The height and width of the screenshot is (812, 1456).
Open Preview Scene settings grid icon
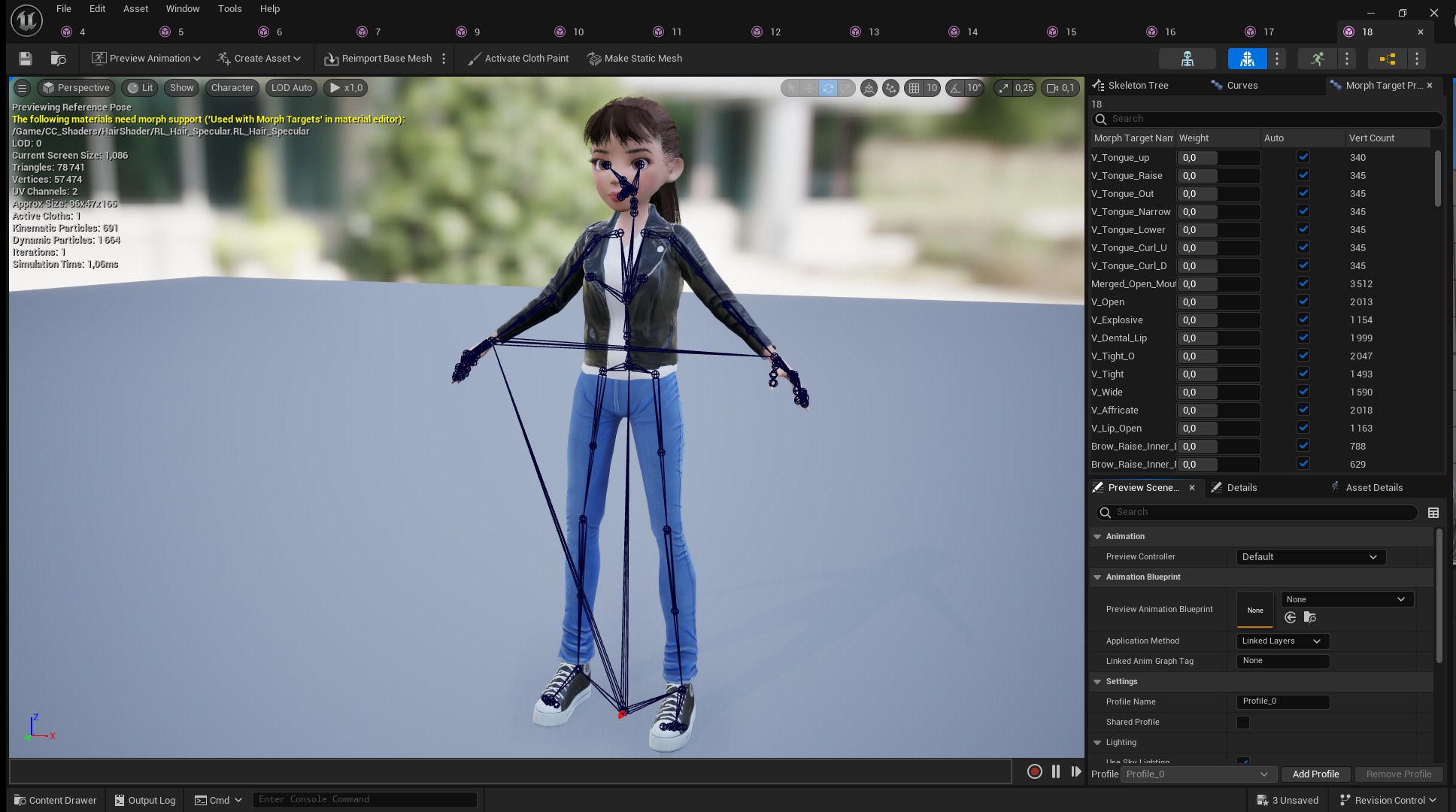click(x=1433, y=513)
